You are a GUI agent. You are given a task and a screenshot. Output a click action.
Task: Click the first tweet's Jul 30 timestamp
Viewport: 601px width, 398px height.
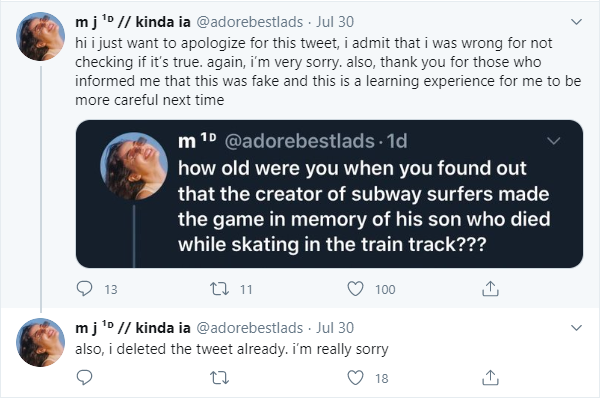point(335,22)
